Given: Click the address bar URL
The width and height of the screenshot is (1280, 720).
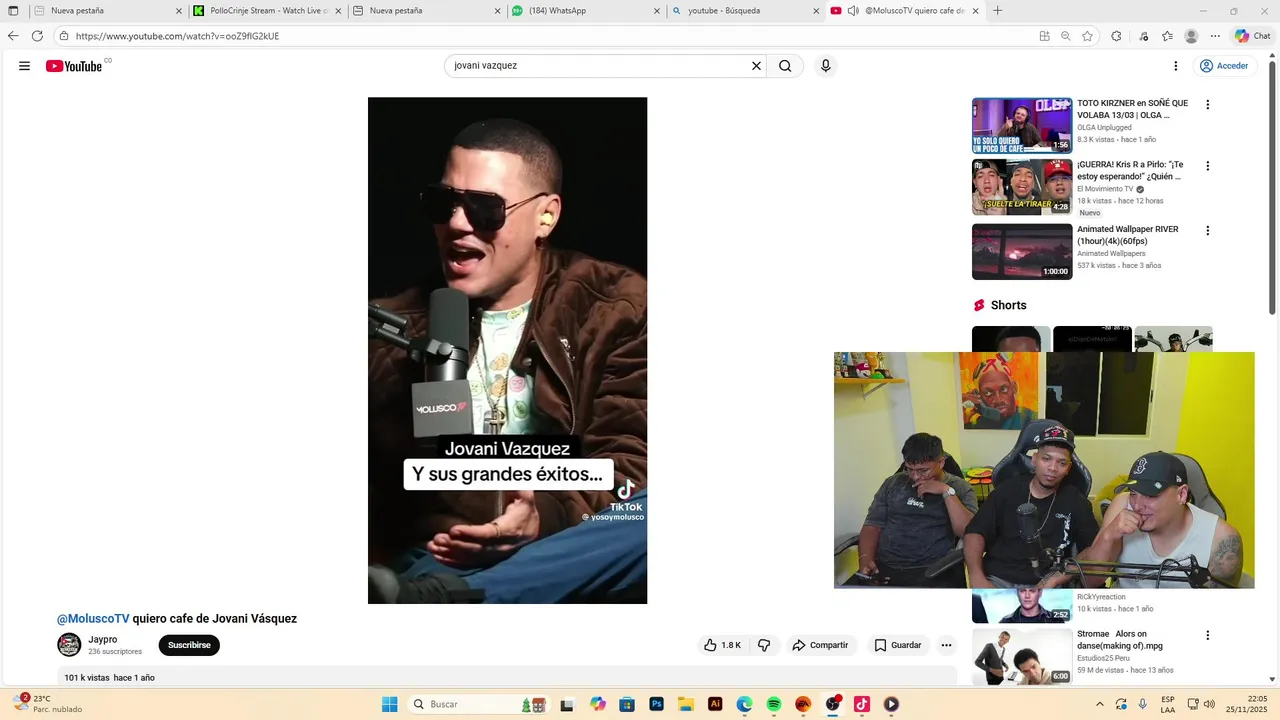Looking at the screenshot, I should [178, 36].
